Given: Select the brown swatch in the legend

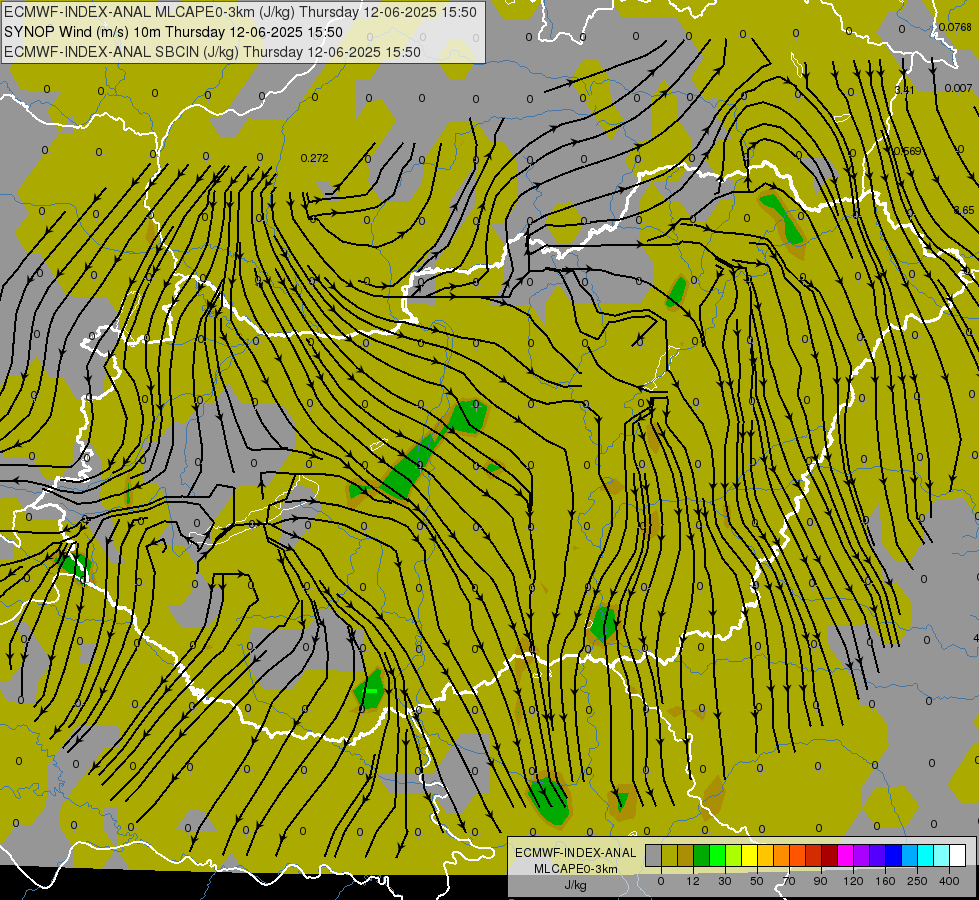Looking at the screenshot, I should click(x=686, y=856).
